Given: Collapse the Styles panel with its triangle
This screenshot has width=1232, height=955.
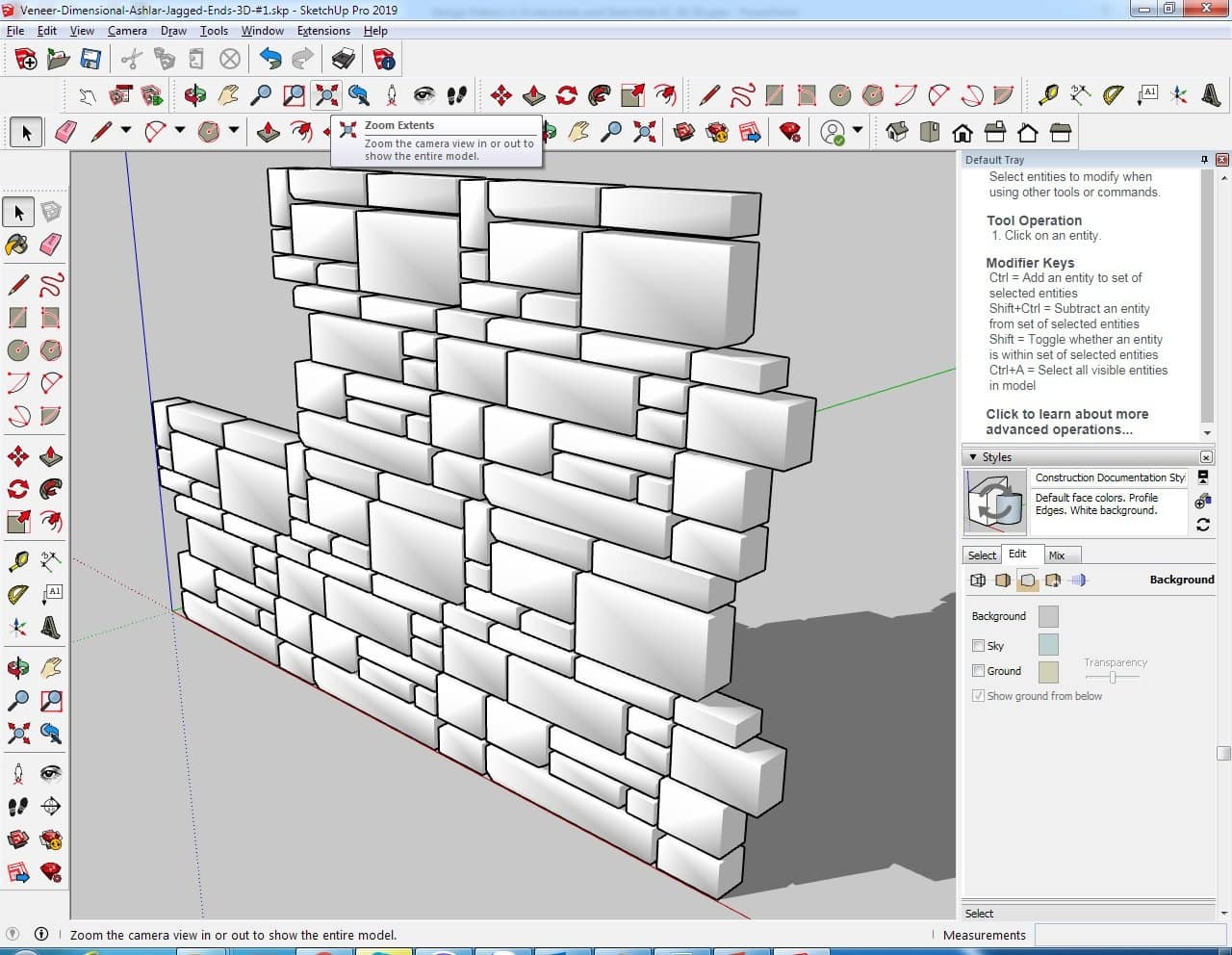Looking at the screenshot, I should pos(973,457).
